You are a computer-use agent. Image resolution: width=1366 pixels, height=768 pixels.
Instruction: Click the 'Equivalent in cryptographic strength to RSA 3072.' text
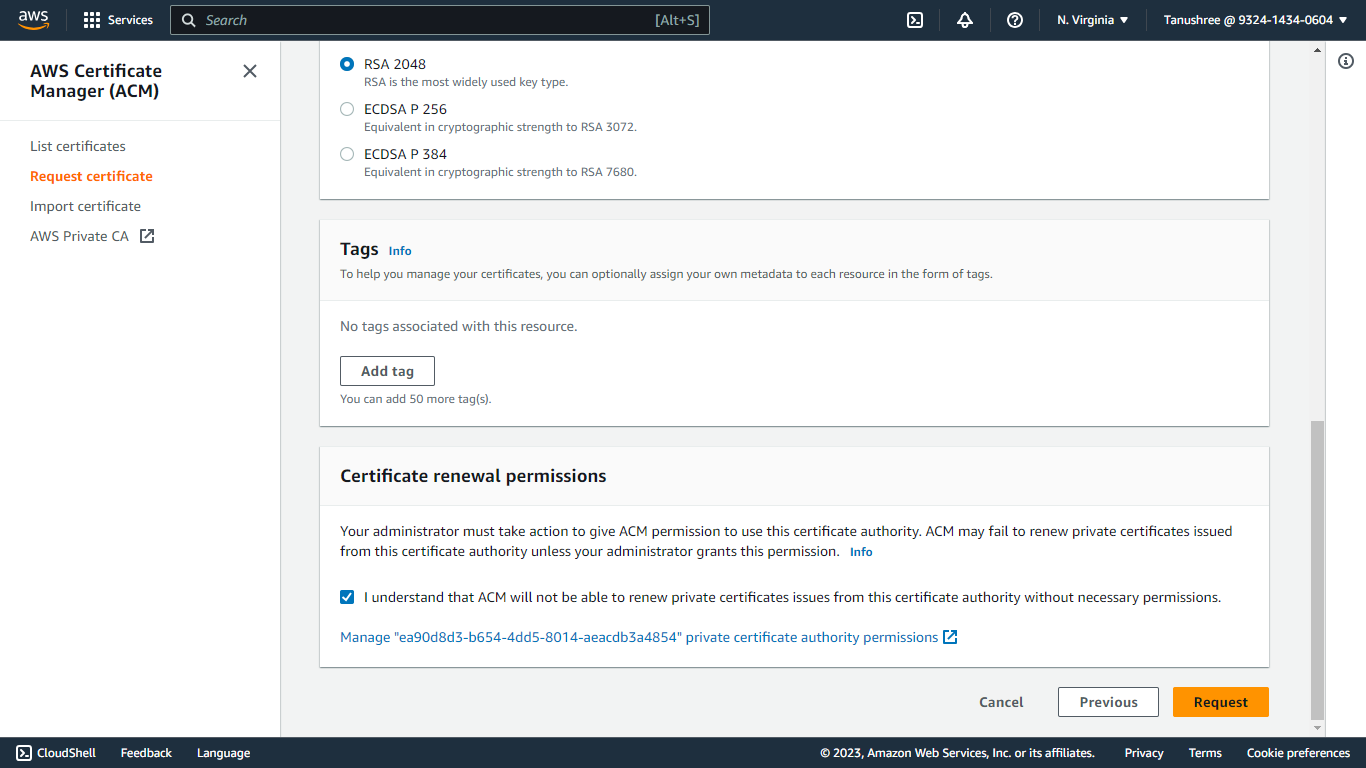click(500, 127)
